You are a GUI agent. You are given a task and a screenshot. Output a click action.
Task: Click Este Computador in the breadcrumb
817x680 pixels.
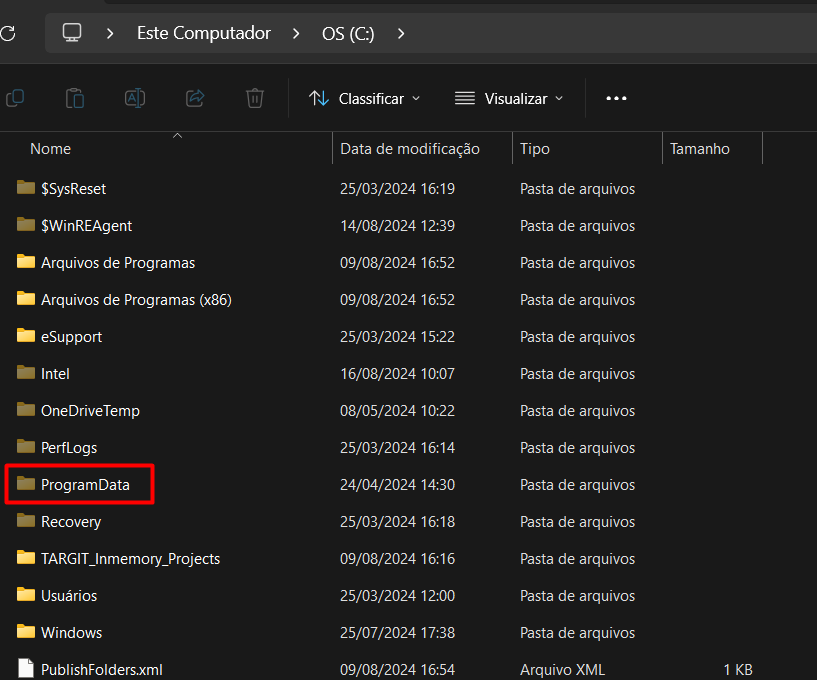click(x=204, y=33)
